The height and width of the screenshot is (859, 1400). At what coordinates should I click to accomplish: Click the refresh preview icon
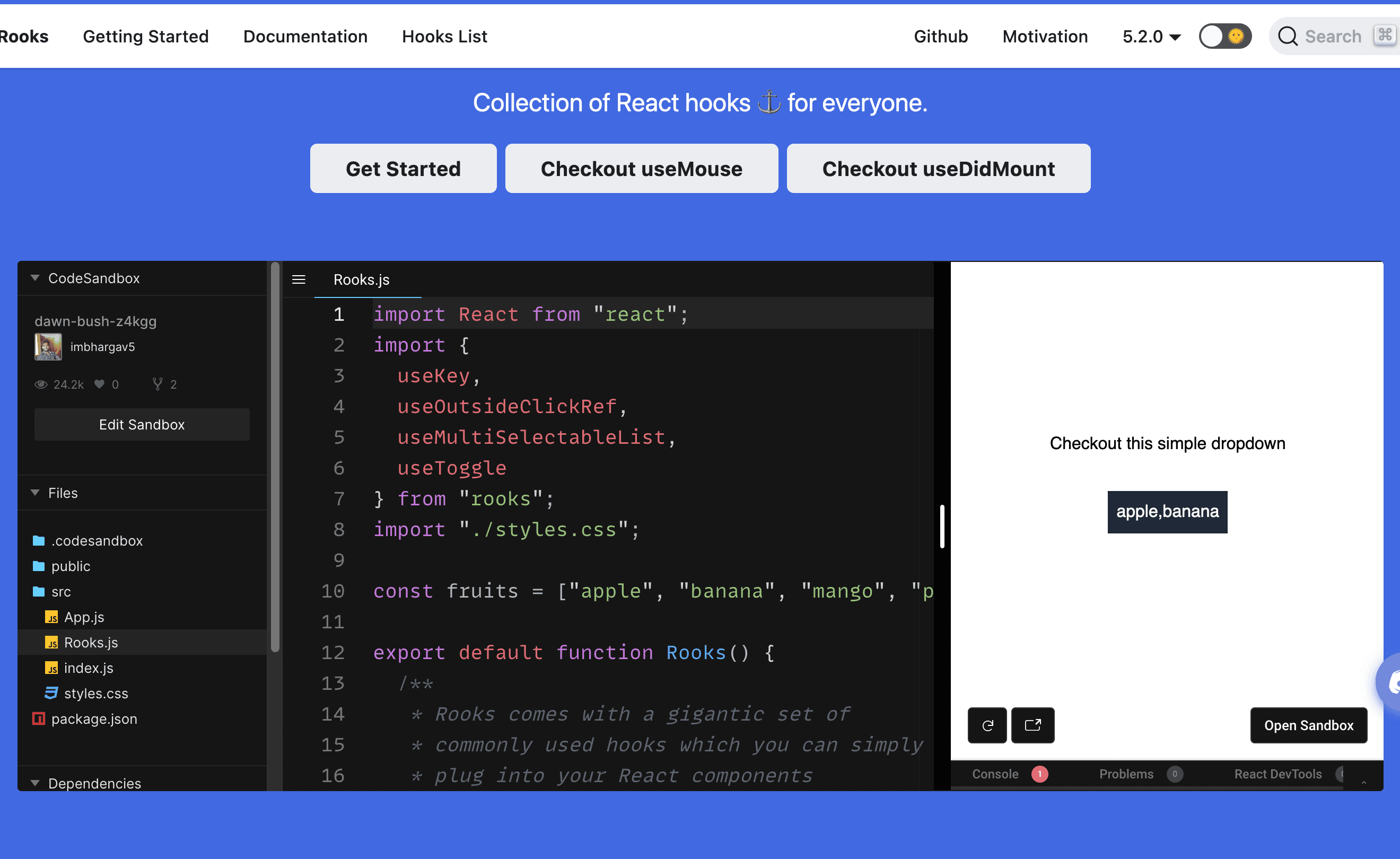[987, 725]
